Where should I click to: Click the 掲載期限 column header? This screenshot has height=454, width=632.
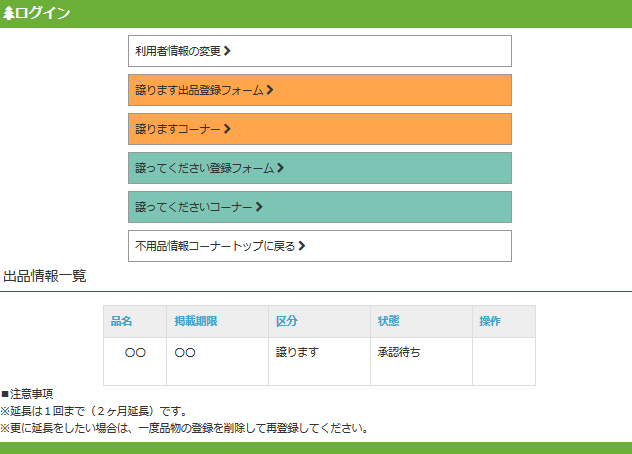click(x=195, y=321)
